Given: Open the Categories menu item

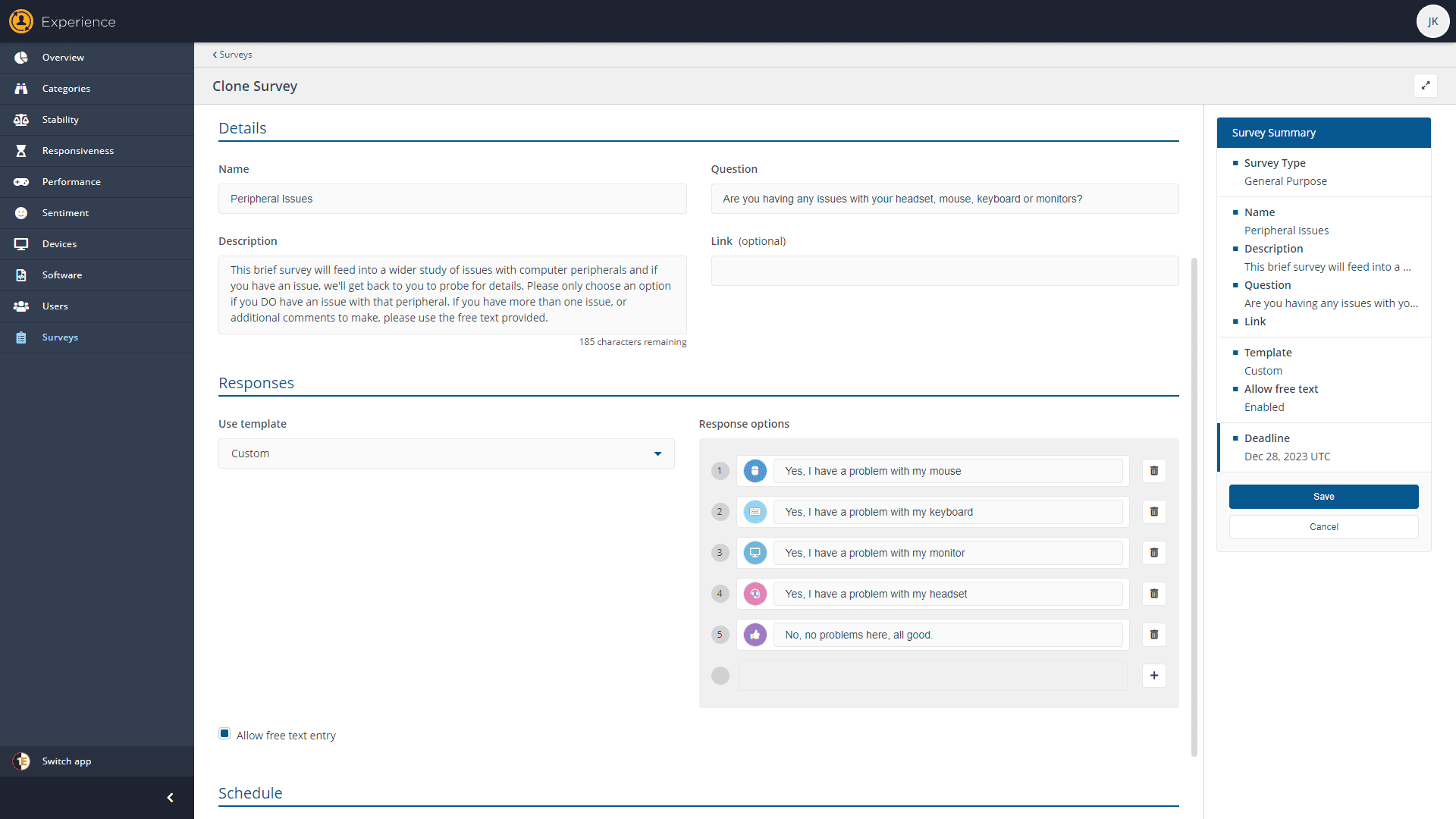Looking at the screenshot, I should (x=65, y=88).
